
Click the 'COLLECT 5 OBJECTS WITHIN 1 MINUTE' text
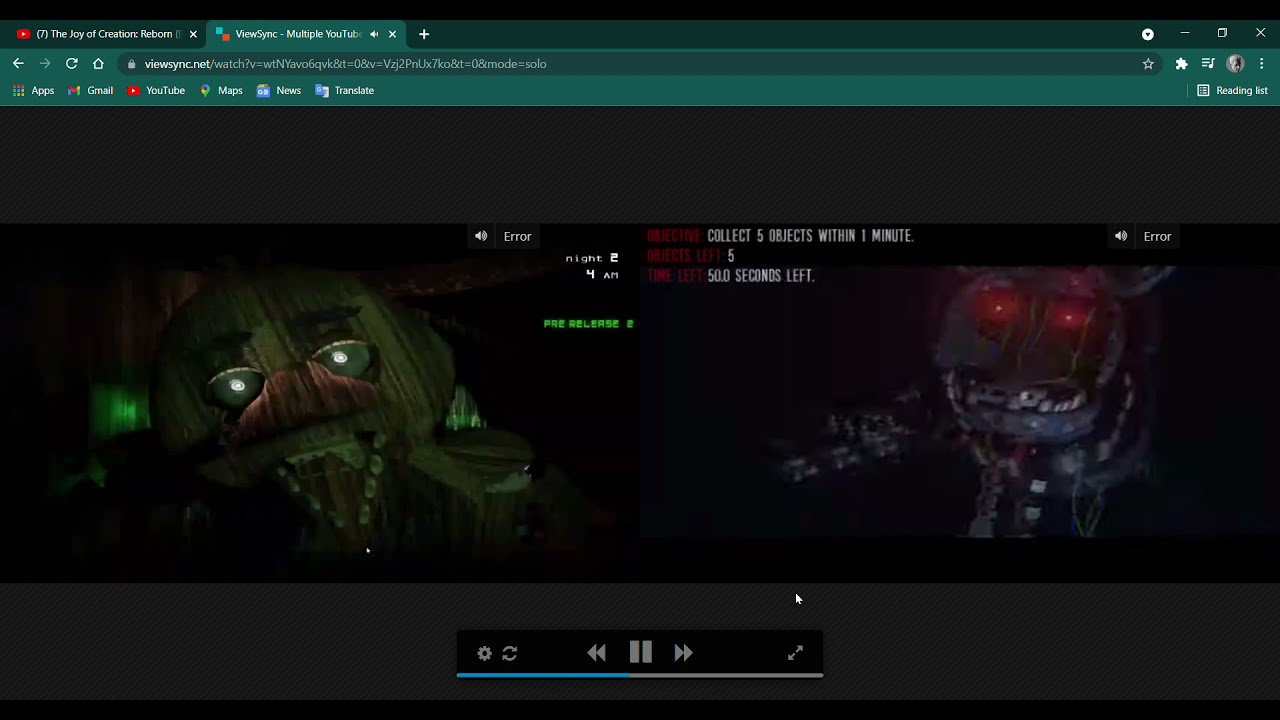tap(810, 236)
